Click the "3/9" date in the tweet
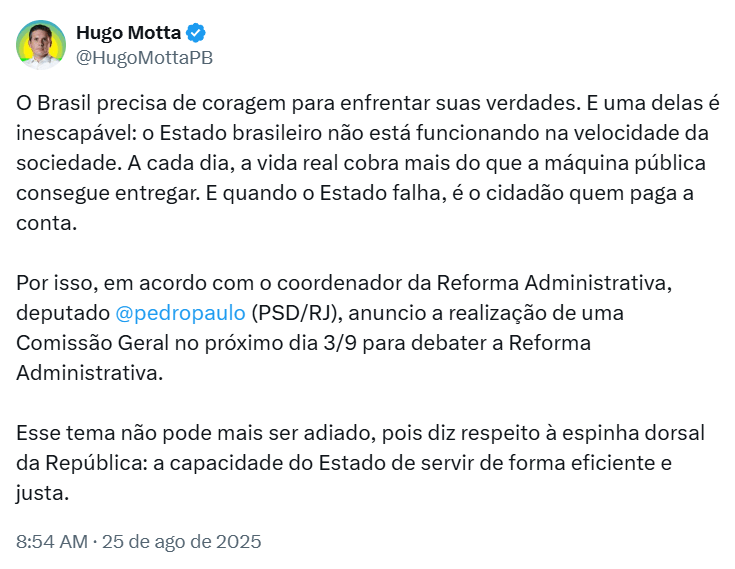Viewport: 735px width, 569px height. 340,343
